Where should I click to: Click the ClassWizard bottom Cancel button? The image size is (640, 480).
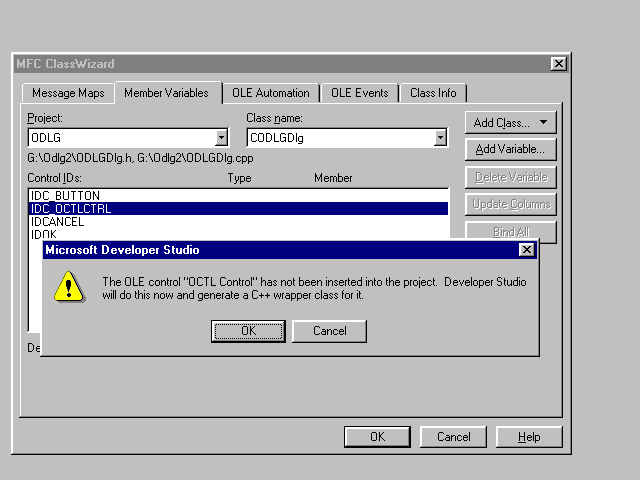click(453, 437)
